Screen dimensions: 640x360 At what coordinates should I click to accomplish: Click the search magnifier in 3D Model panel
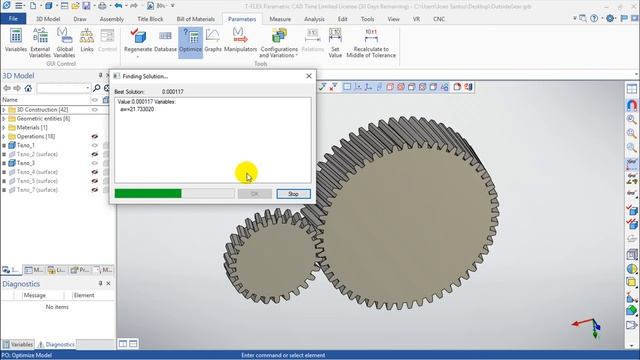pos(97,88)
